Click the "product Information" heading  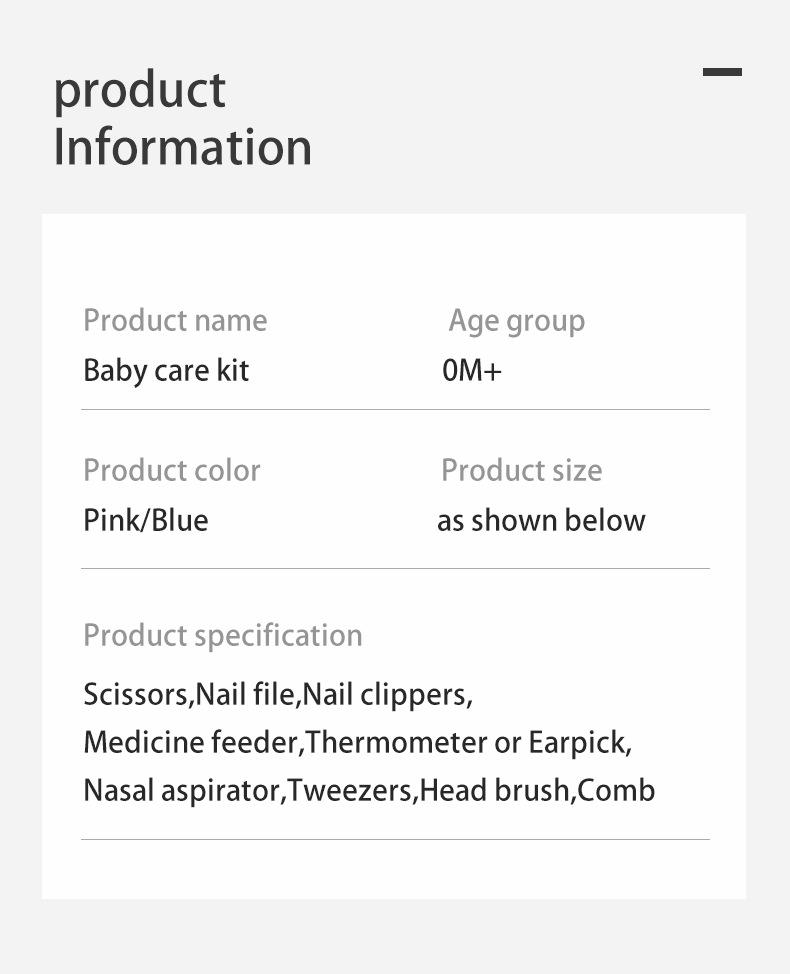[x=182, y=118]
